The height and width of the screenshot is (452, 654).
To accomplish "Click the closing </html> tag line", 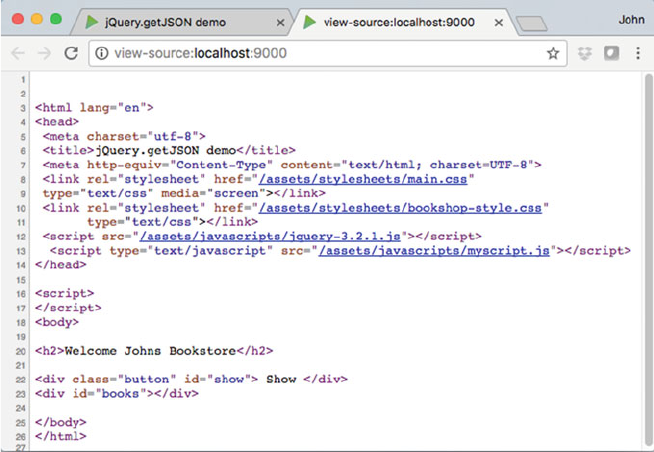I will 60,436.
